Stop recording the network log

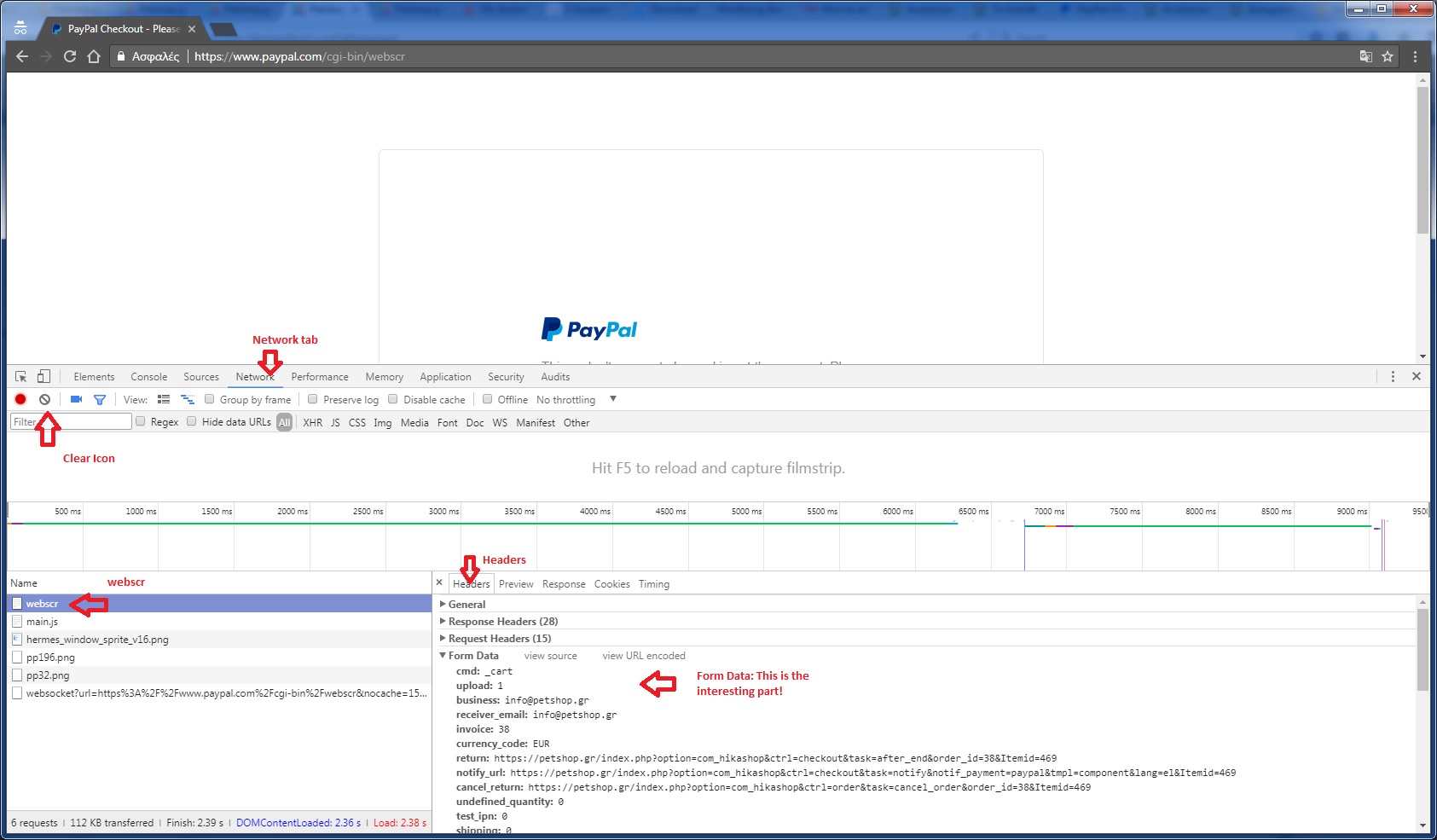pos(20,399)
